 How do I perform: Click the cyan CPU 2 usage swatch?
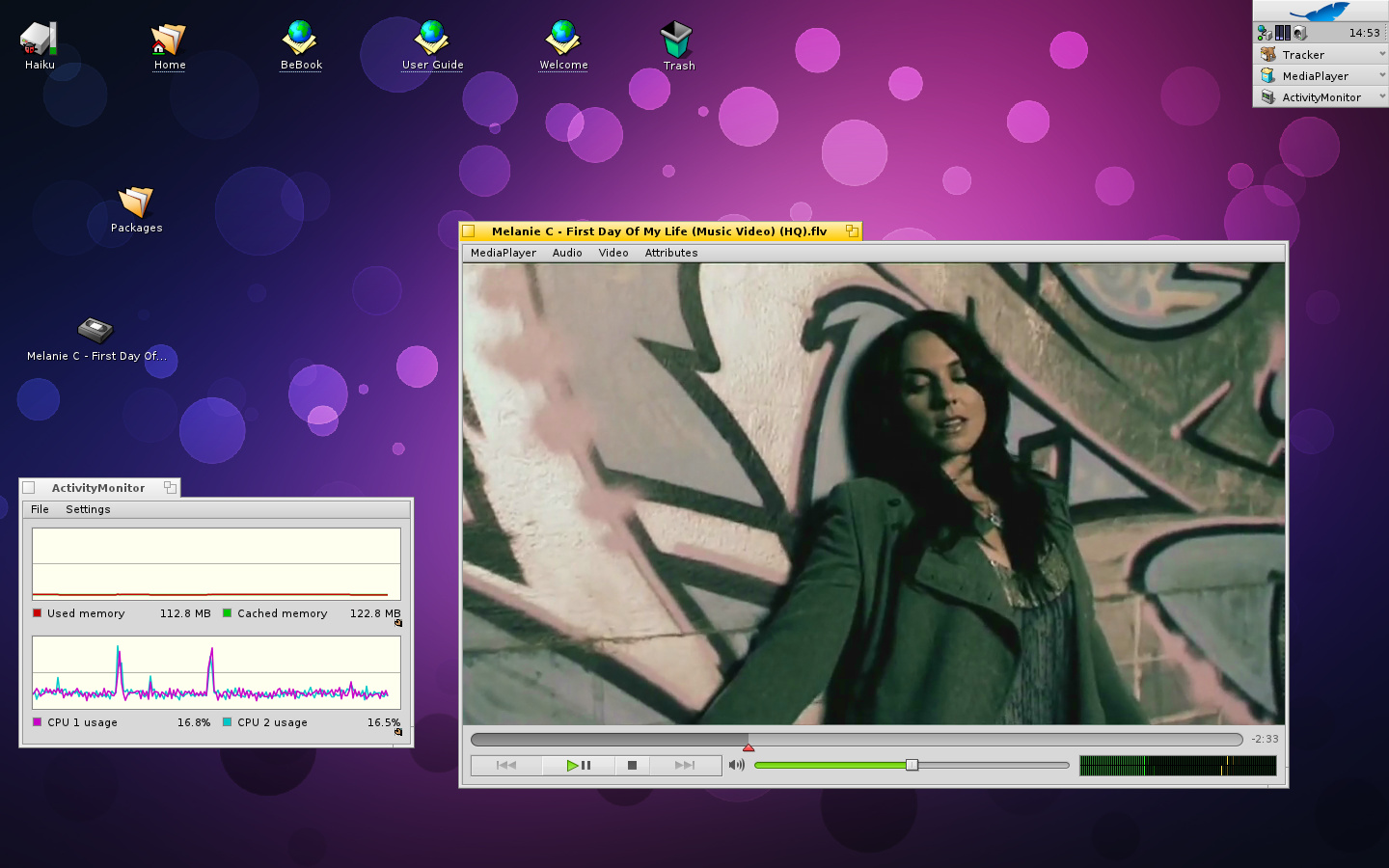click(x=228, y=721)
